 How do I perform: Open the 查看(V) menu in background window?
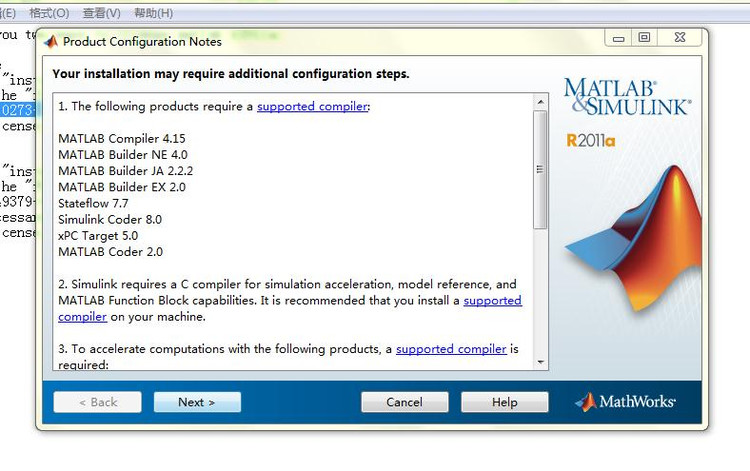(101, 13)
